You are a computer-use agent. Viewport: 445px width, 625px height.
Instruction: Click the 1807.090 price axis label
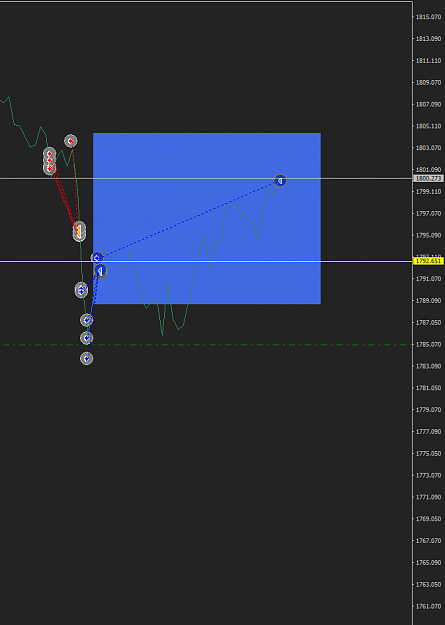pyautogui.click(x=429, y=104)
